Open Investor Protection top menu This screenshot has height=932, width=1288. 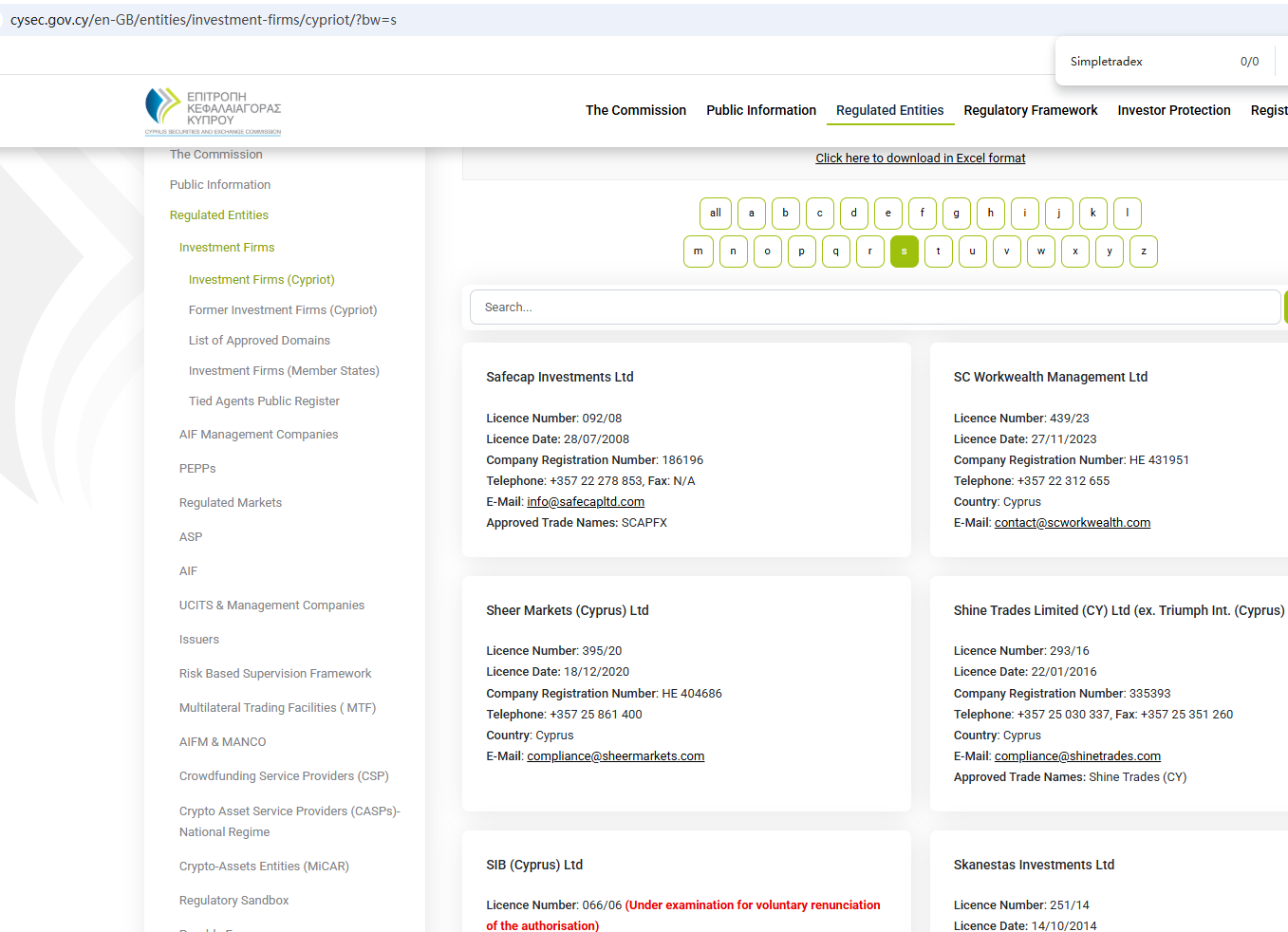(x=1173, y=110)
